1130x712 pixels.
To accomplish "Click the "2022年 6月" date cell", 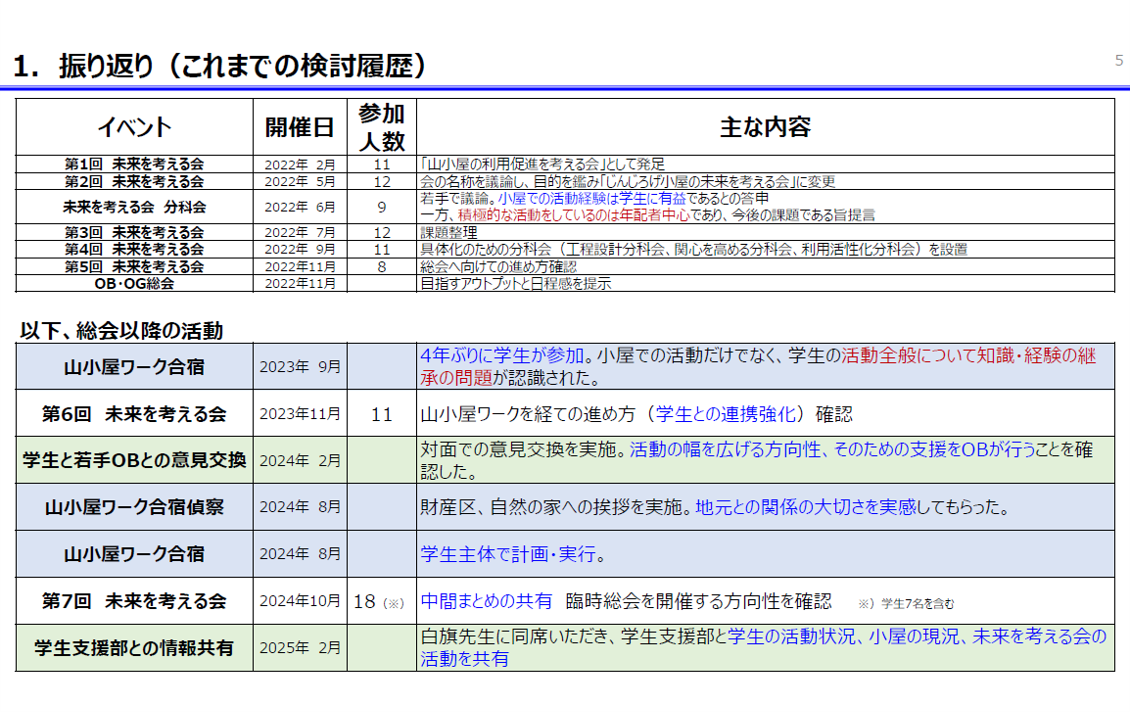I will [300, 208].
